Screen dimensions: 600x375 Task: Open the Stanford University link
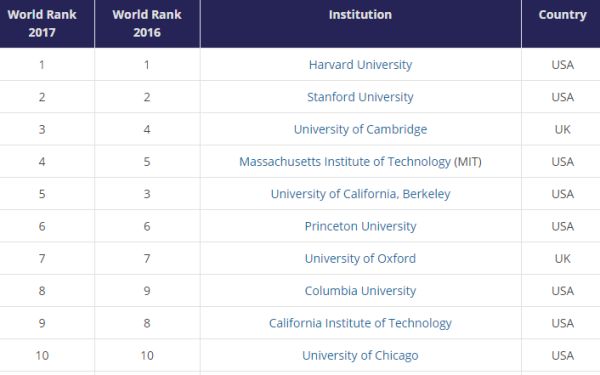click(360, 97)
